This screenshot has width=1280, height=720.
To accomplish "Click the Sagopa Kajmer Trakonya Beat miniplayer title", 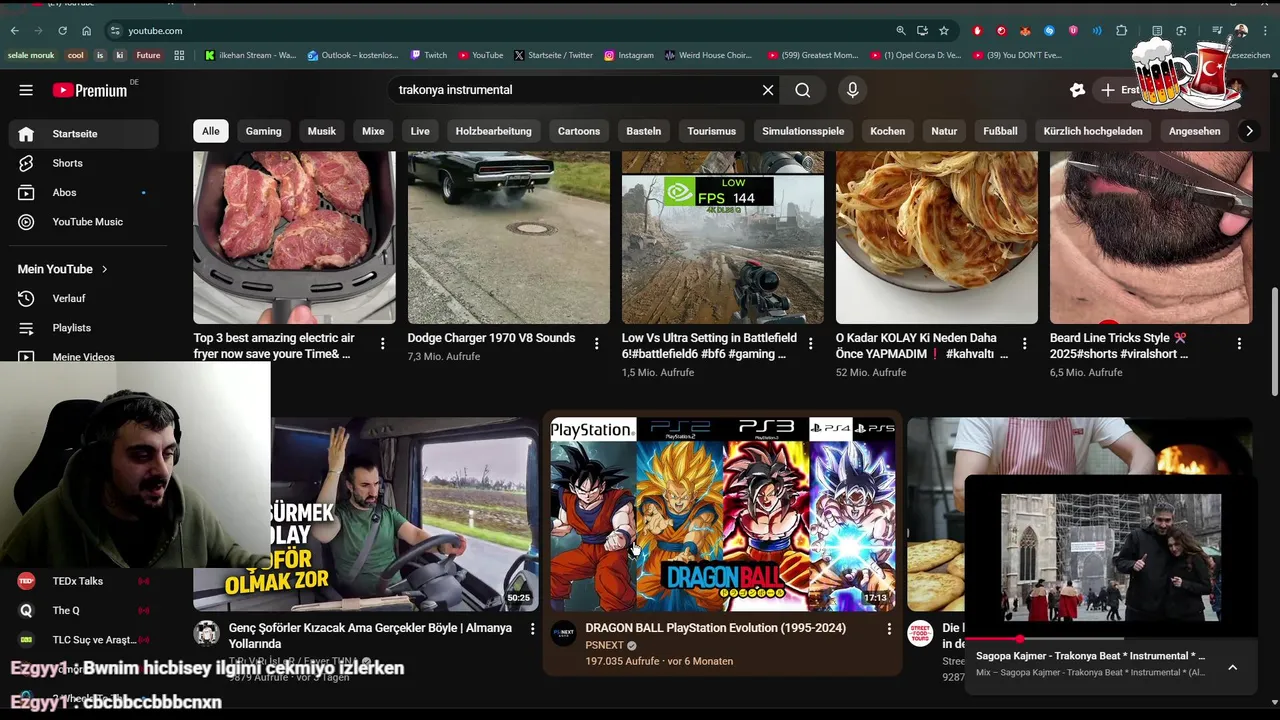I will coord(1090,656).
